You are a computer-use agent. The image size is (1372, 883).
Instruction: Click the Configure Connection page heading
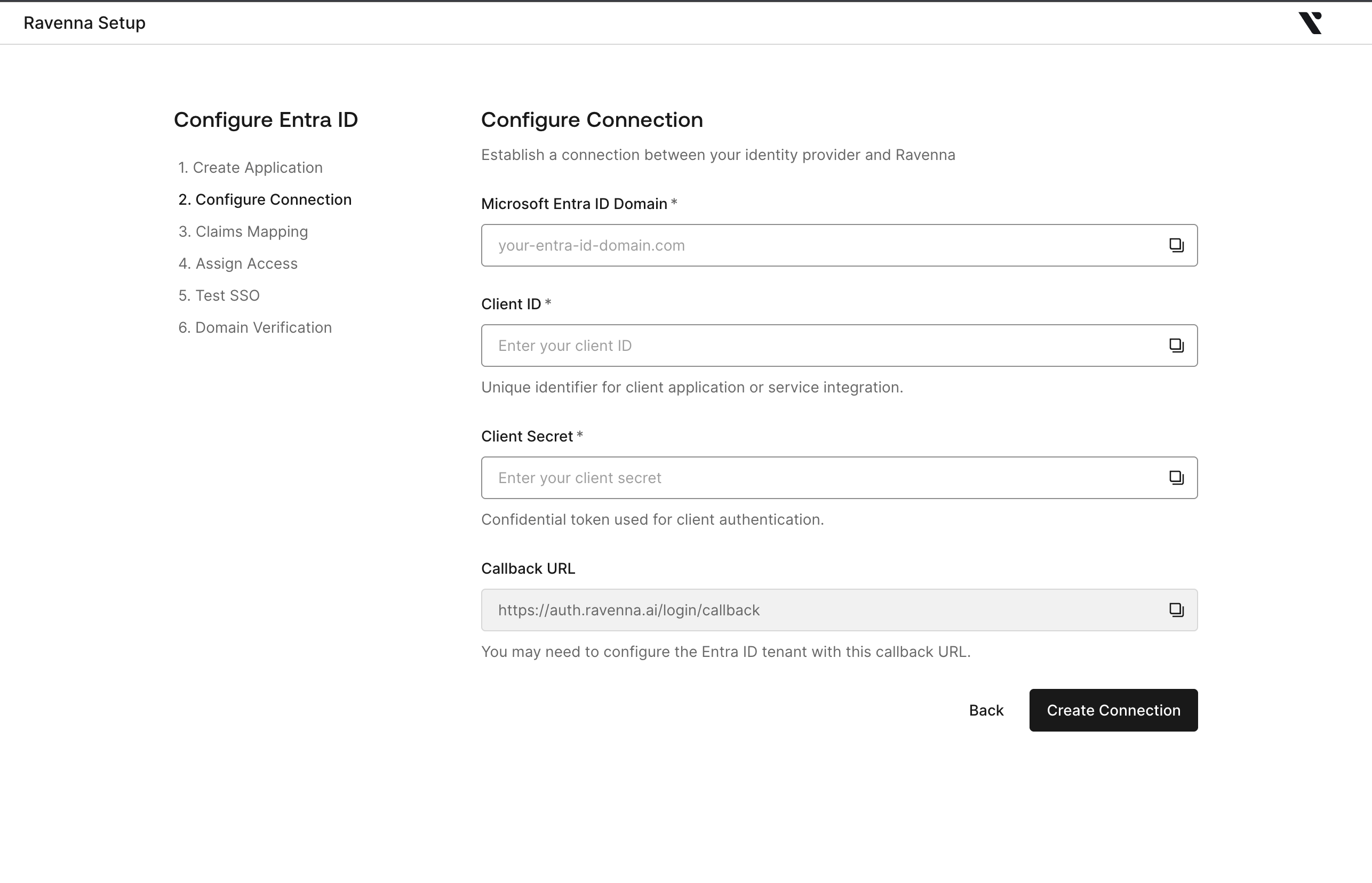point(592,120)
